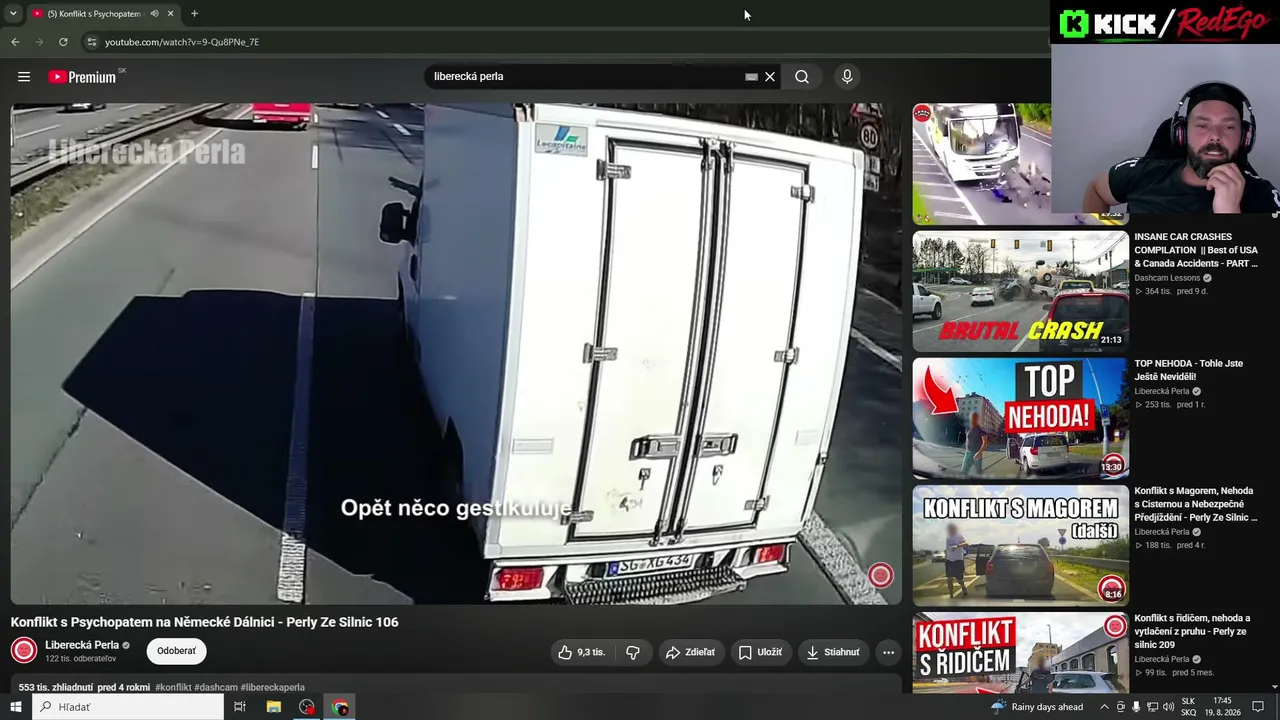The image size is (1280, 720).
Task: Reload the page in the browser
Action: [x=63, y=42]
